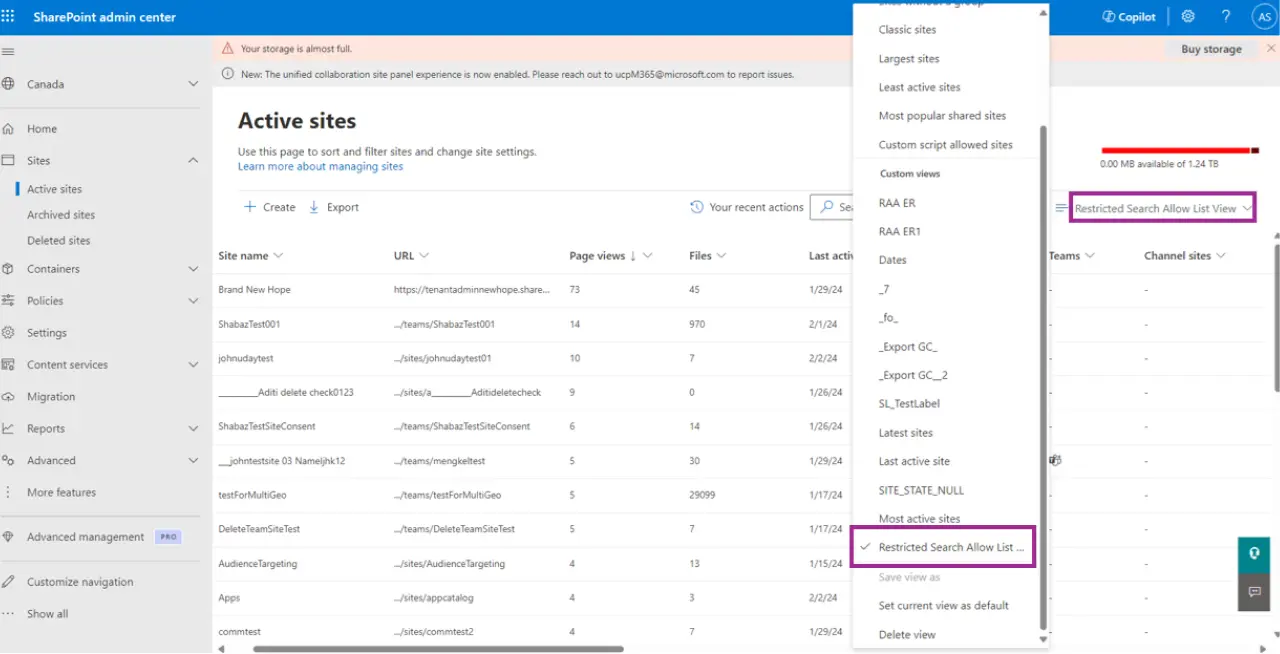Click the Advanced management diamond icon

point(8,537)
